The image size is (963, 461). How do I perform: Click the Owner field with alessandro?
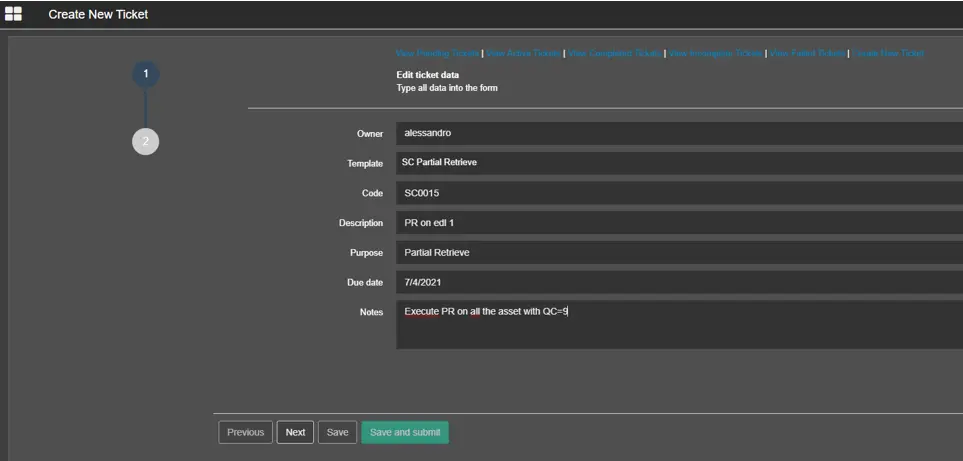pos(678,133)
